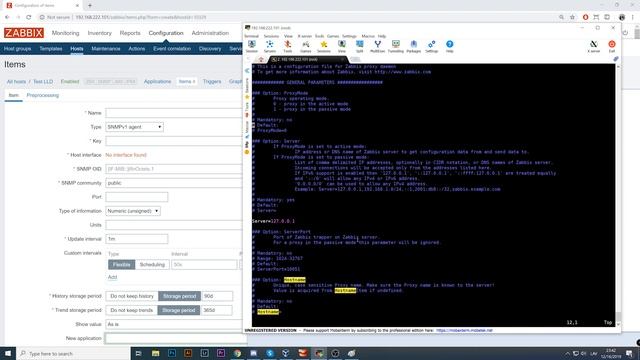Click the Zabbix logo
Viewport: 640px width, 360px height.
coord(24,33)
